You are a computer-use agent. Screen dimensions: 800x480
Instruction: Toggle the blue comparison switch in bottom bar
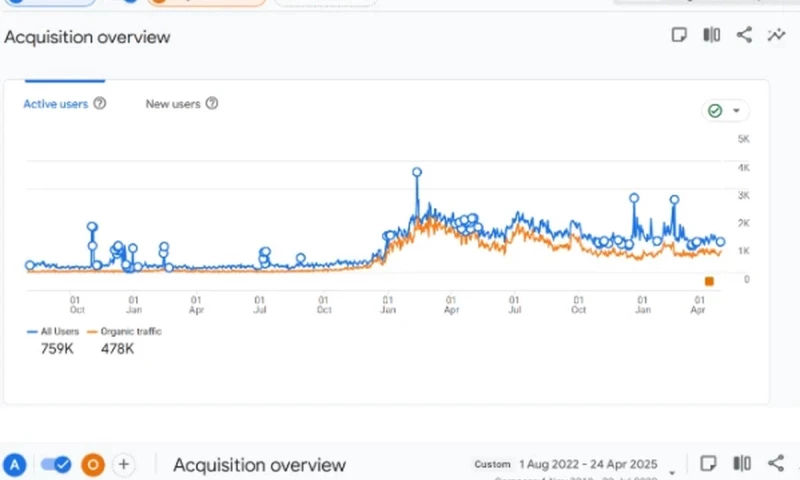(x=56, y=465)
